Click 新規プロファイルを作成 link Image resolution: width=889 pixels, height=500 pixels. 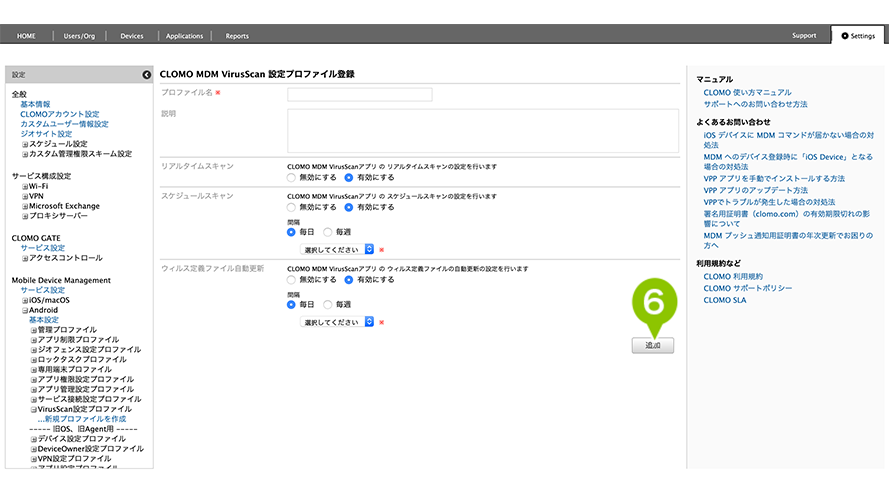[82, 419]
